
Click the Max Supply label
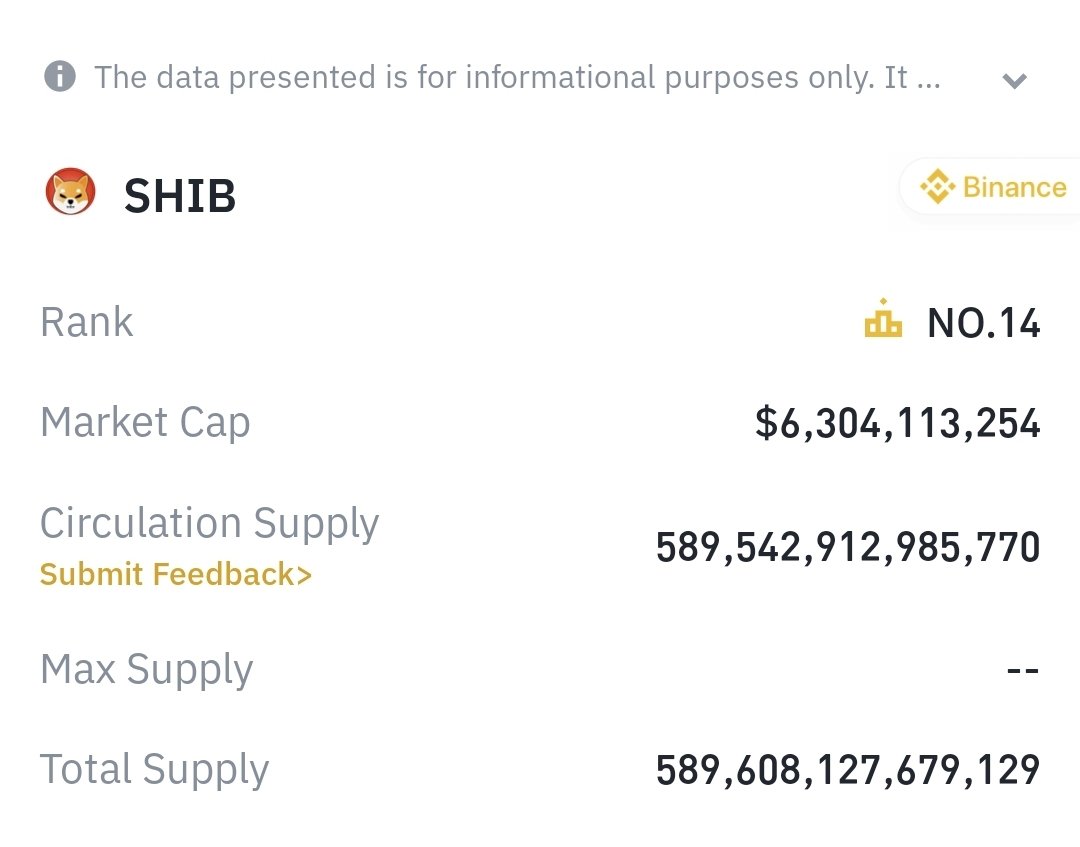(147, 669)
